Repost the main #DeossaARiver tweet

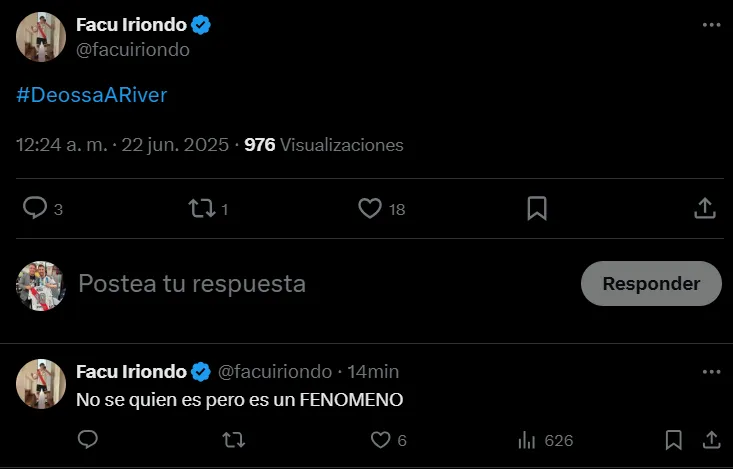coord(203,208)
